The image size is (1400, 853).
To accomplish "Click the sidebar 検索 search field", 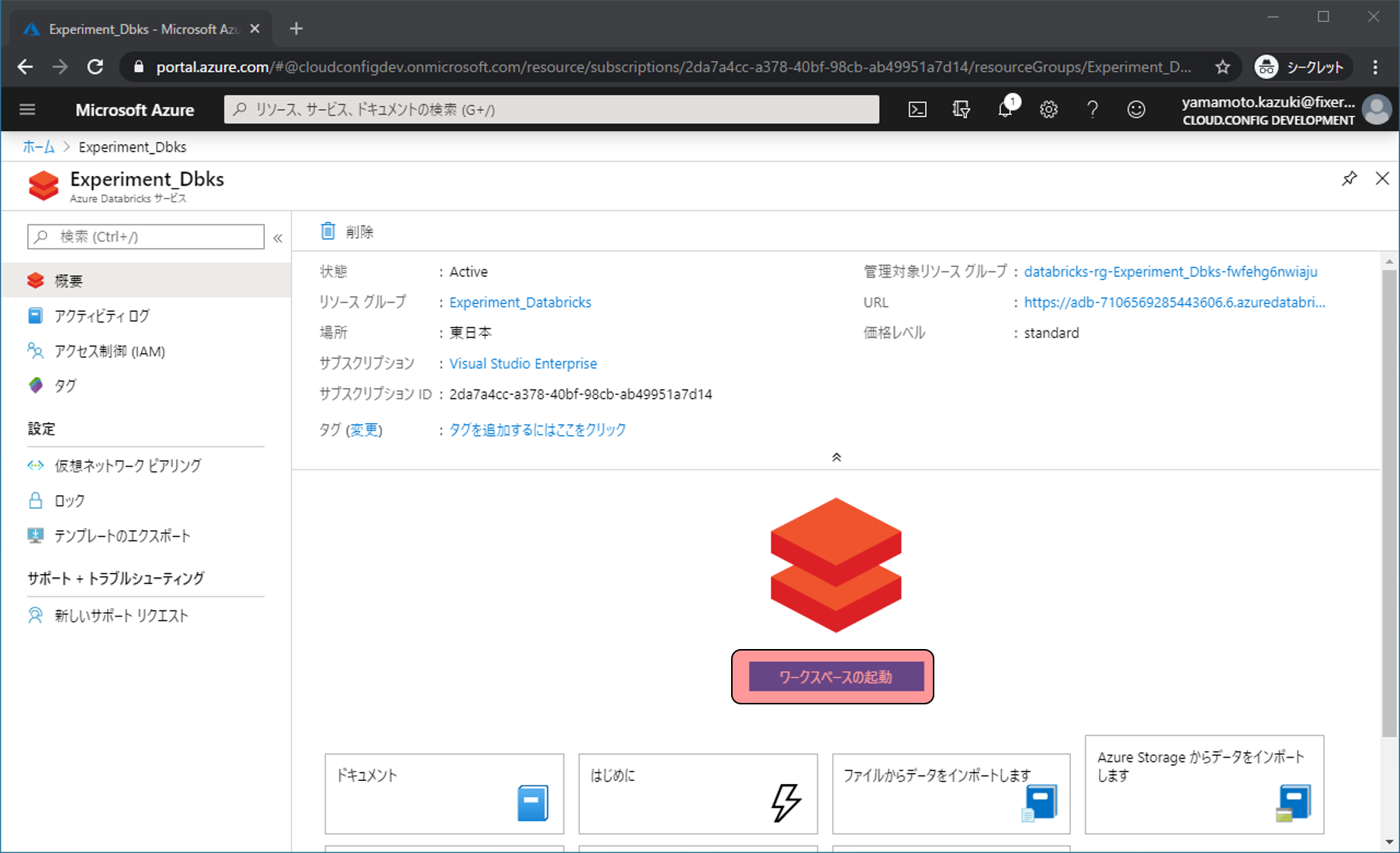I will point(146,237).
